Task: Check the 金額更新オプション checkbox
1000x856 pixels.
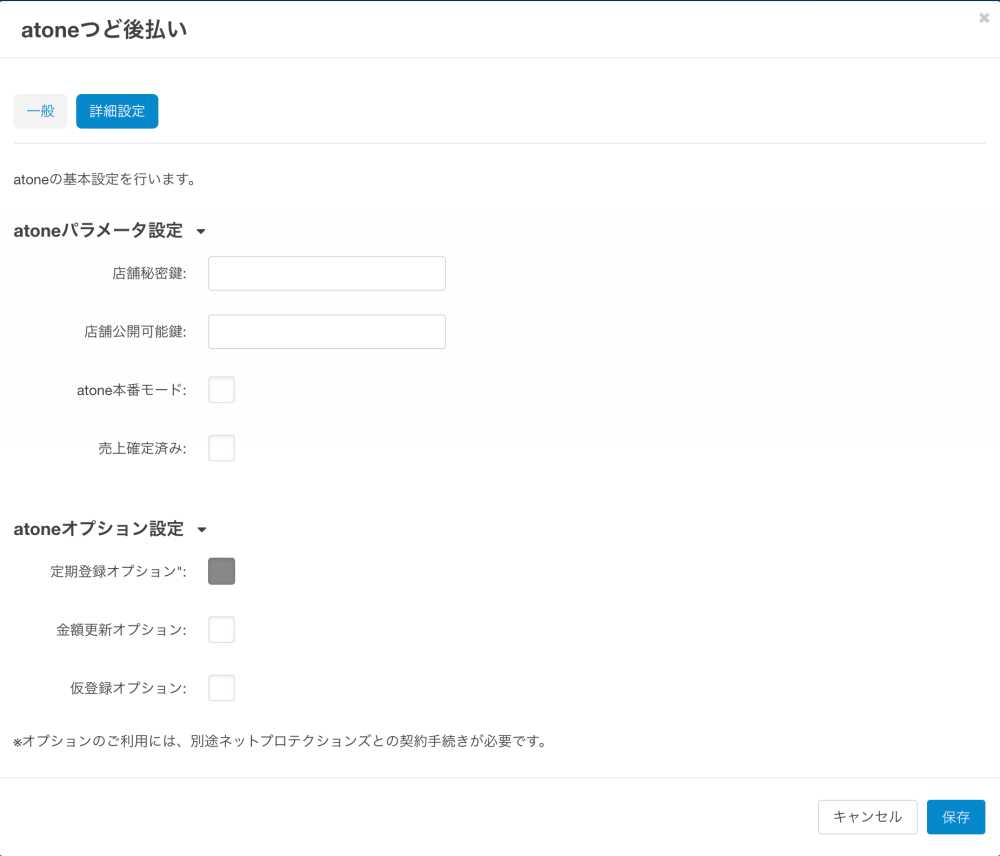Action: [221, 630]
